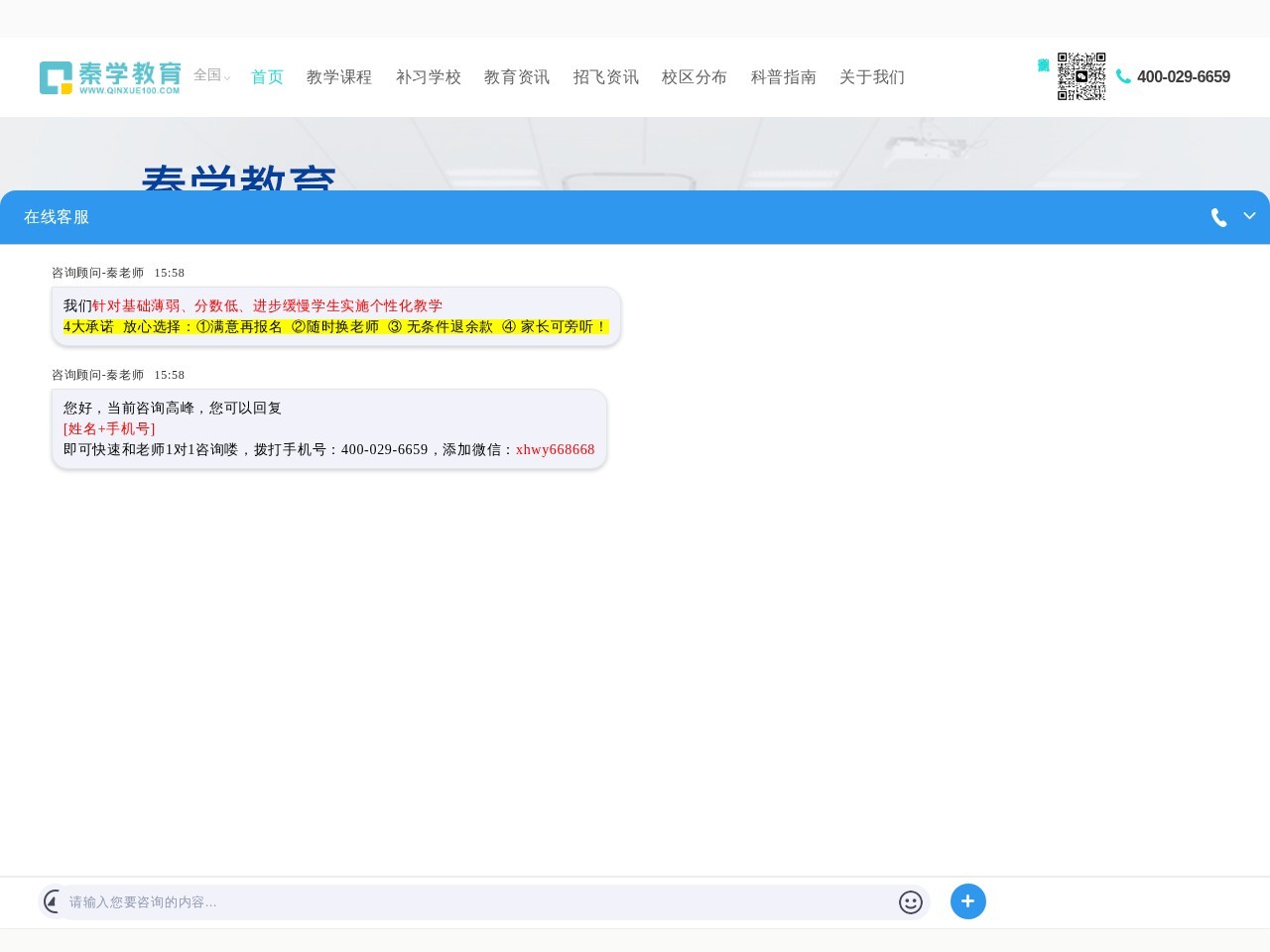Expand the 全国 region dropdown
This screenshot has width=1270, height=952.
(211, 75)
